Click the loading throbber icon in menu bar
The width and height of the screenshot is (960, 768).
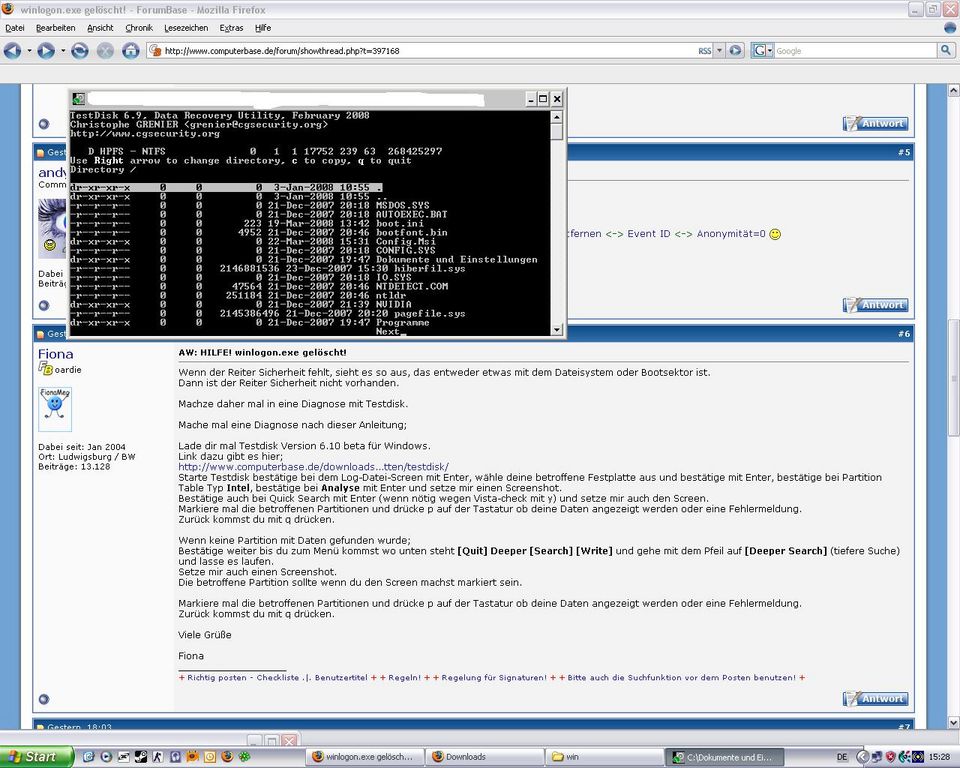950,28
